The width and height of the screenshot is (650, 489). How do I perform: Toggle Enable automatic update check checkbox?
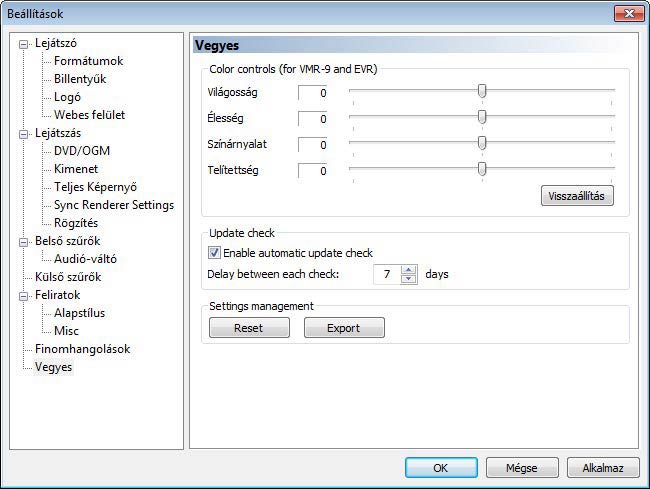click(214, 253)
